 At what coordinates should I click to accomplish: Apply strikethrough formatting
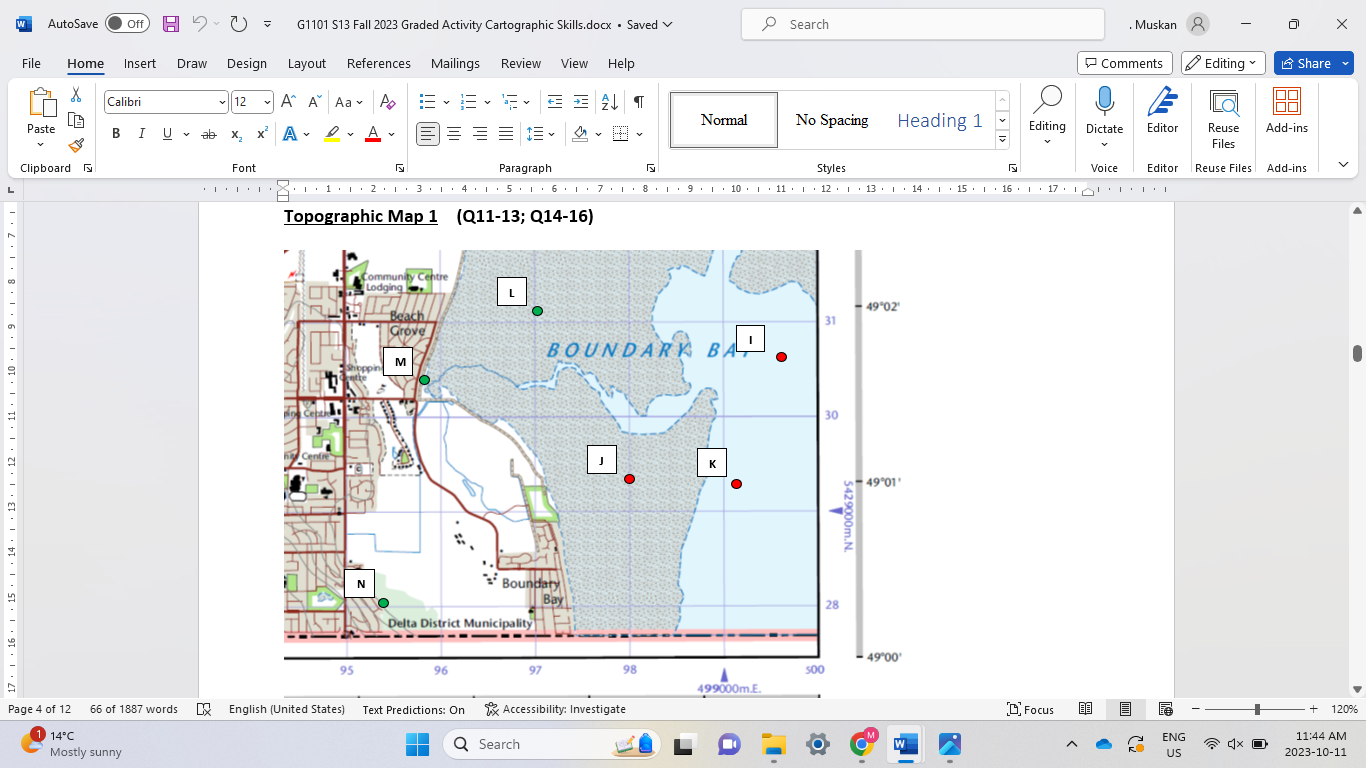[209, 134]
